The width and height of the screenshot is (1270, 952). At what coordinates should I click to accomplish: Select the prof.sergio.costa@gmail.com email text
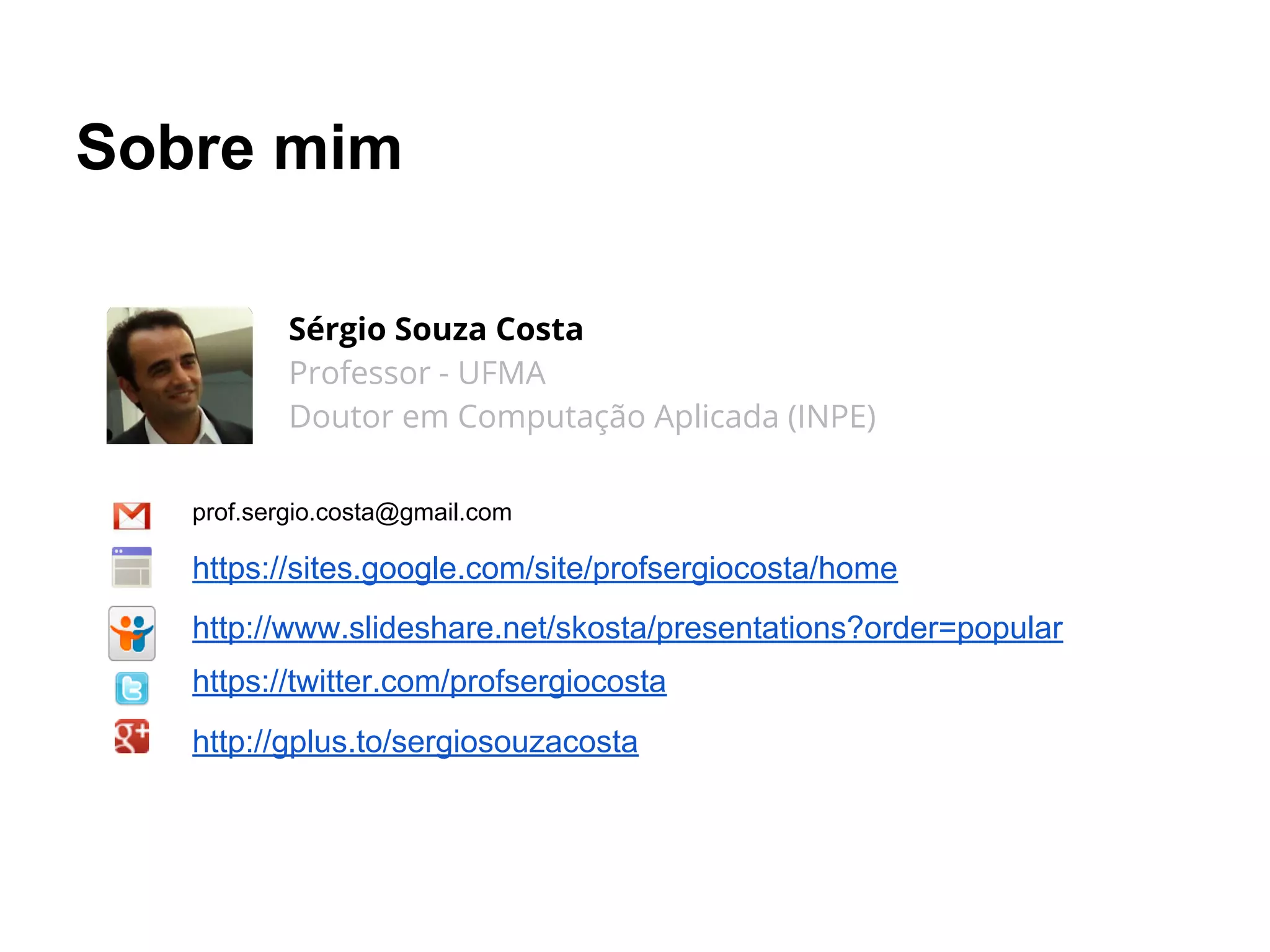352,513
